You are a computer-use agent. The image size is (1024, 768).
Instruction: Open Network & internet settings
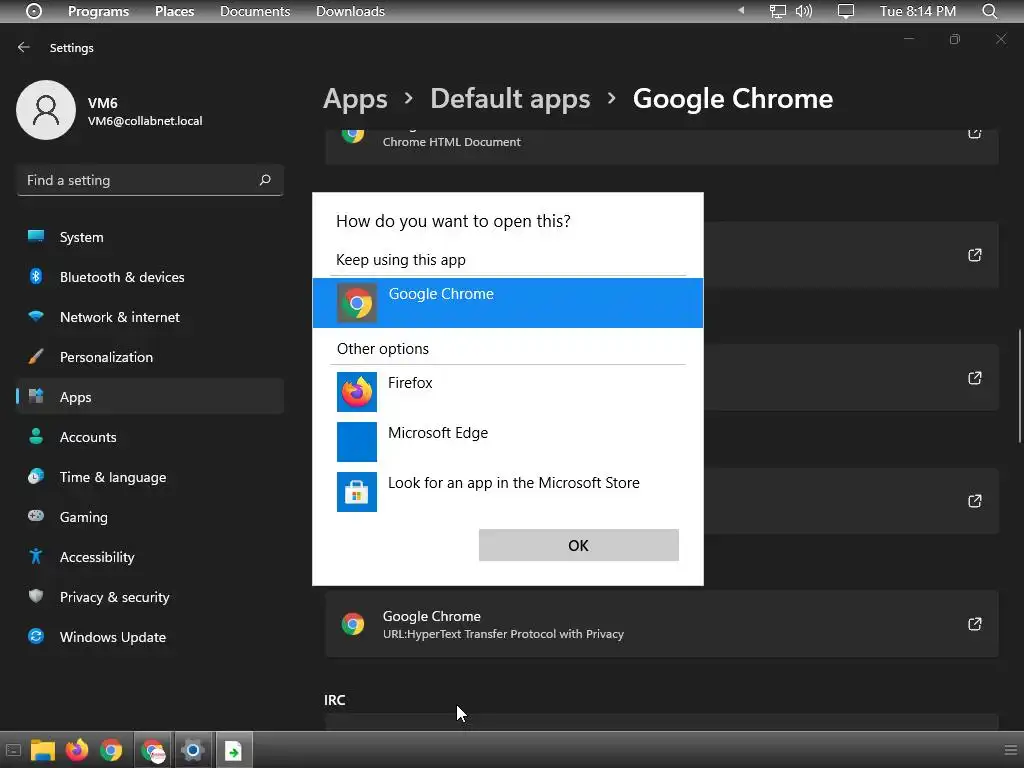[150, 317]
